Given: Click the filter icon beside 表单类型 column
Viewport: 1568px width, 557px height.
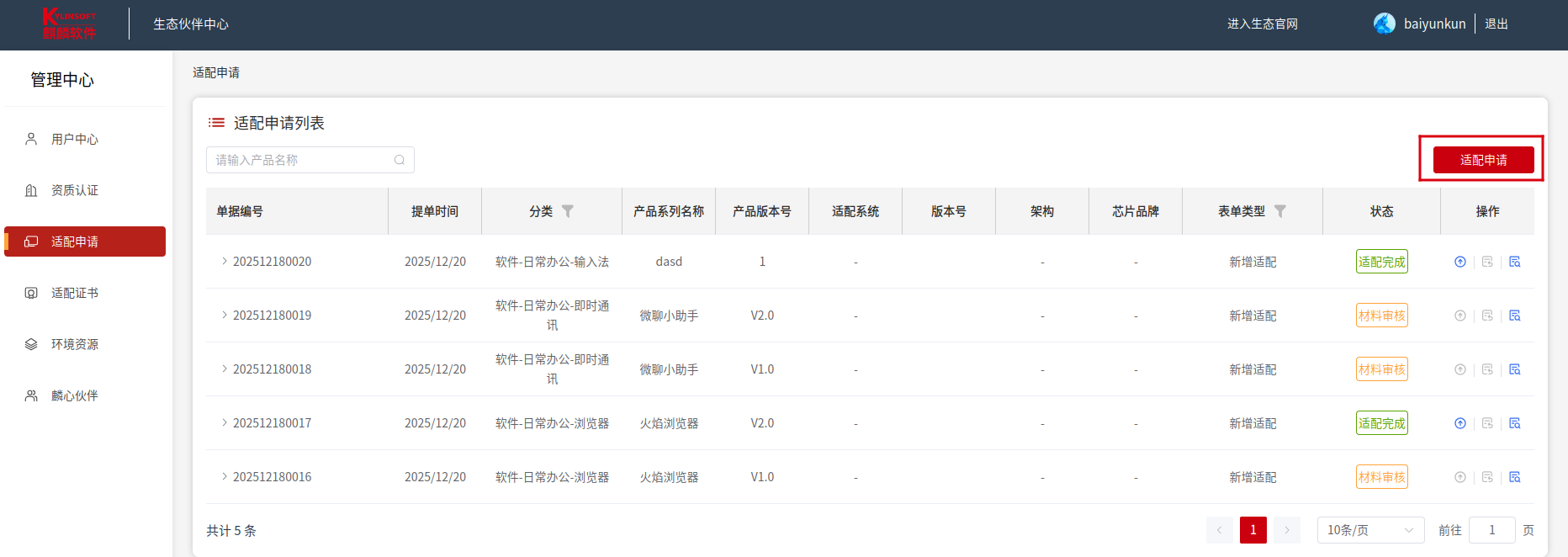Looking at the screenshot, I should pos(1280,211).
